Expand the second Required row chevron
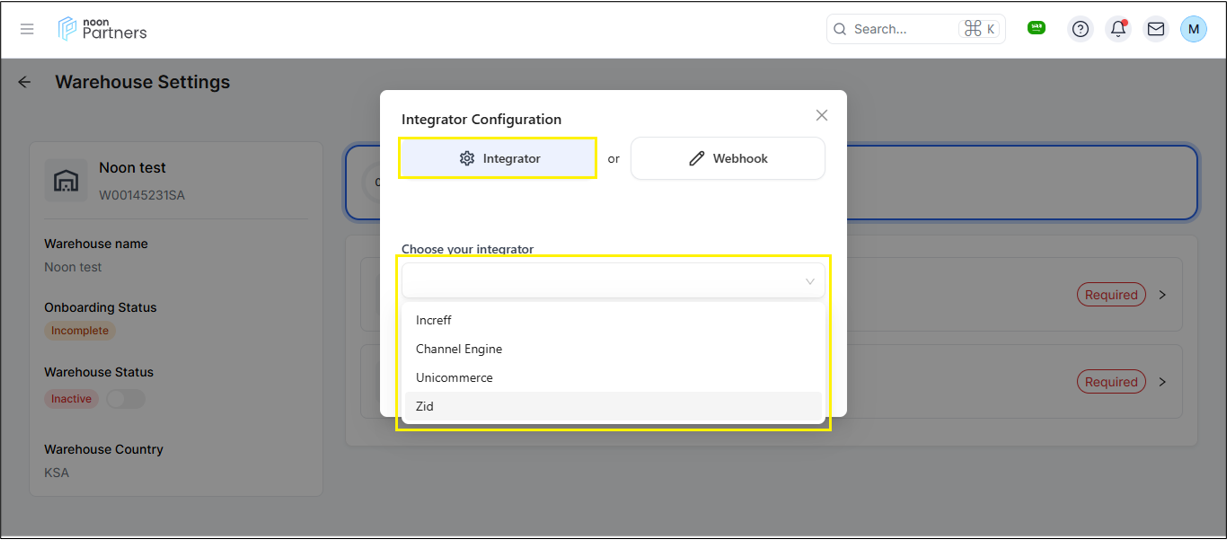 [1162, 382]
